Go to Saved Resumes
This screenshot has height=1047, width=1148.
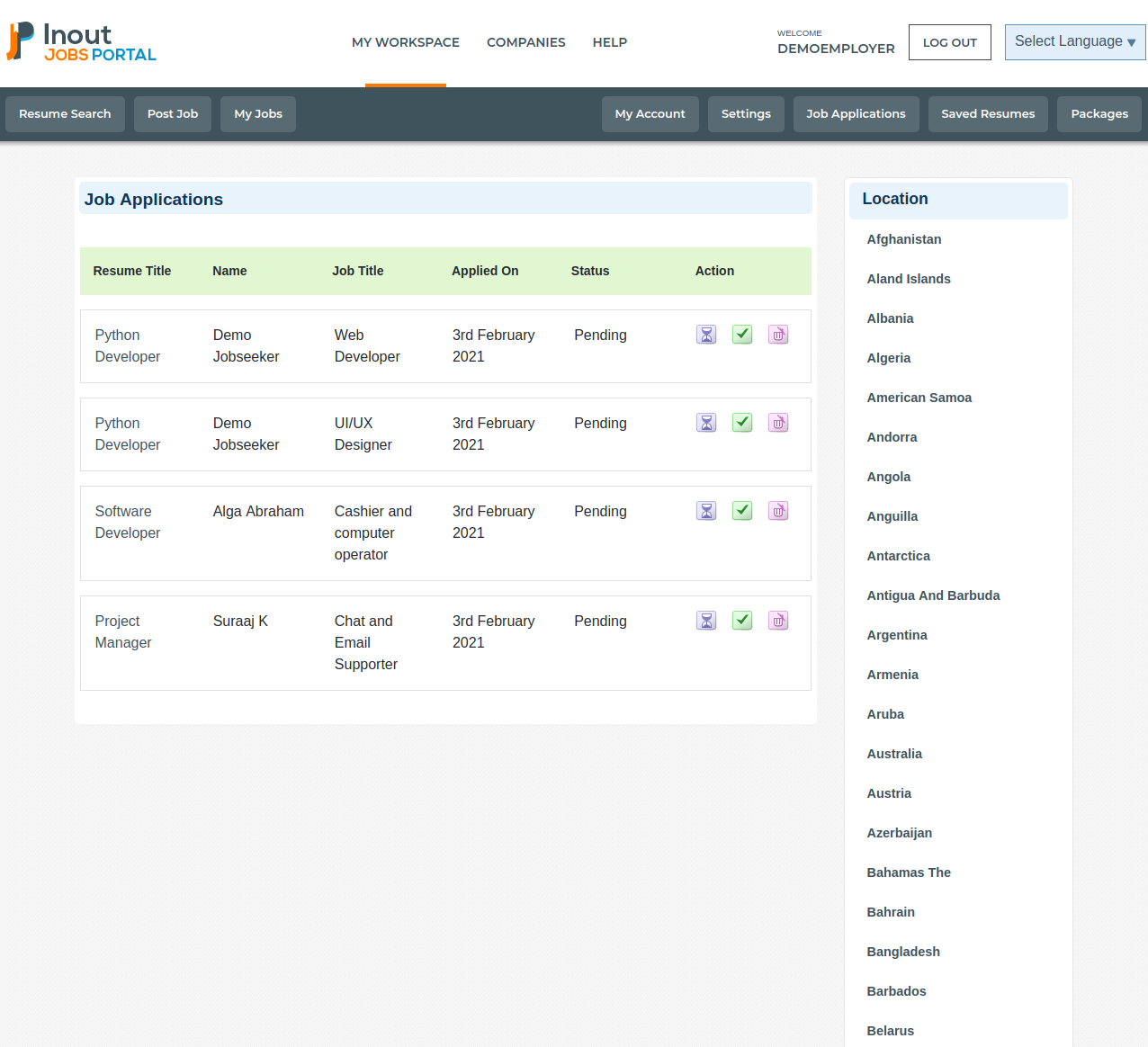coord(988,113)
